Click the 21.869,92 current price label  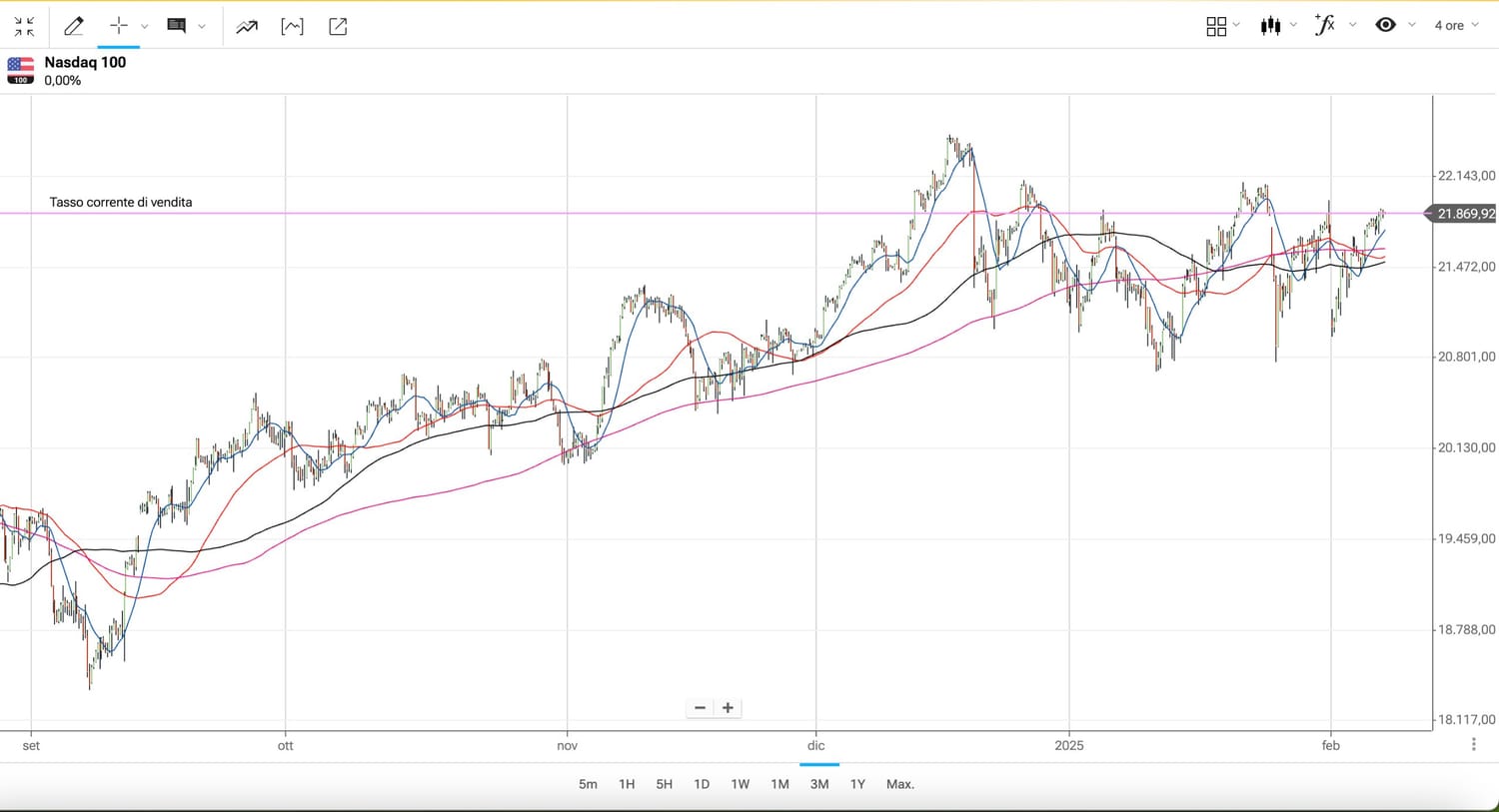click(1465, 214)
